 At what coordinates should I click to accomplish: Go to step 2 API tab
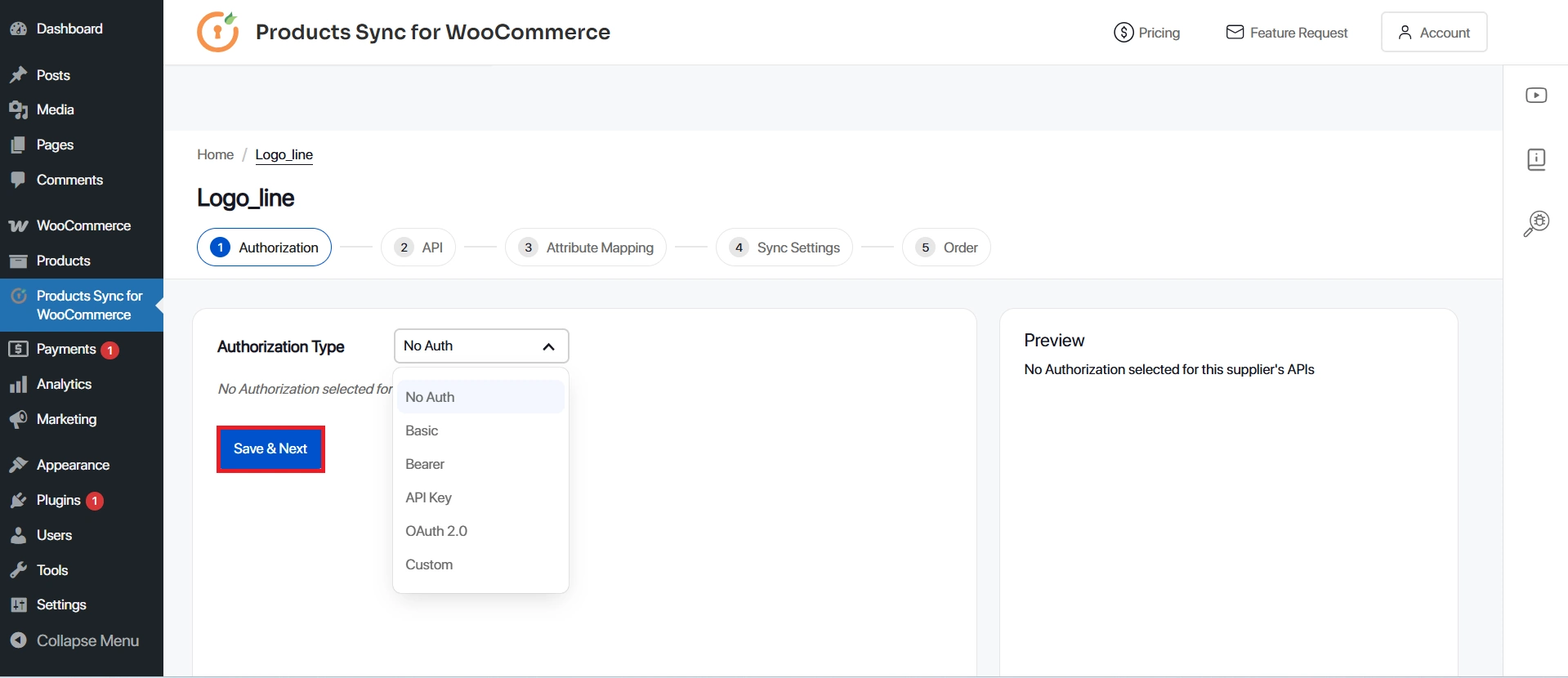(418, 248)
